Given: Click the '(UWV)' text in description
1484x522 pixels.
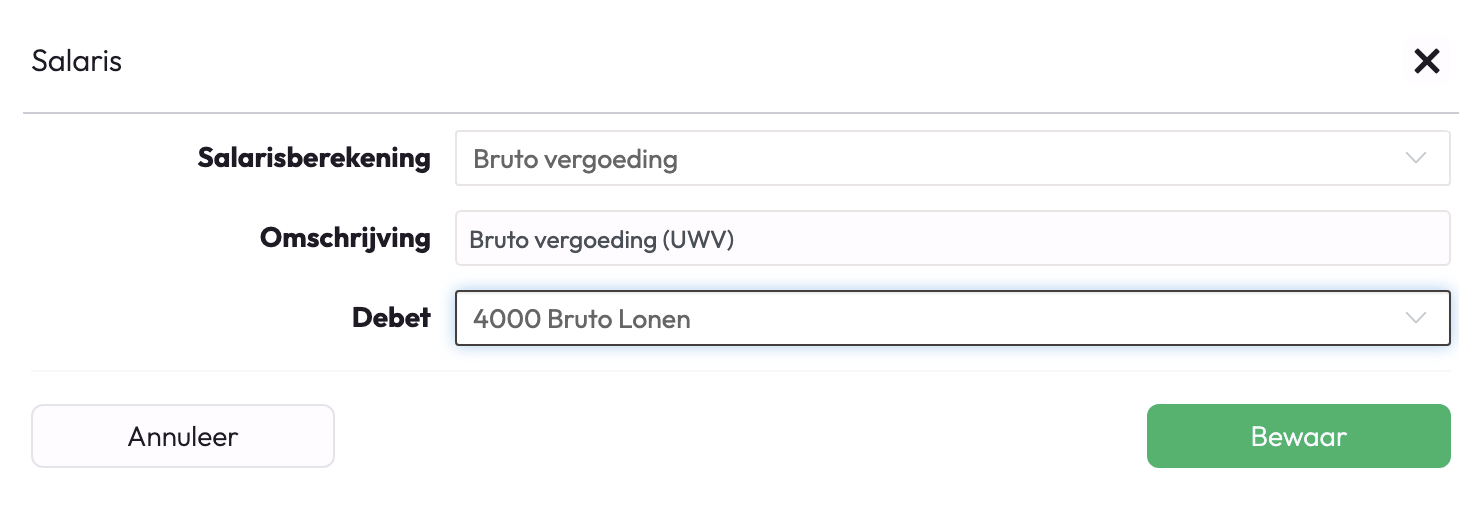Looking at the screenshot, I should (697, 239).
